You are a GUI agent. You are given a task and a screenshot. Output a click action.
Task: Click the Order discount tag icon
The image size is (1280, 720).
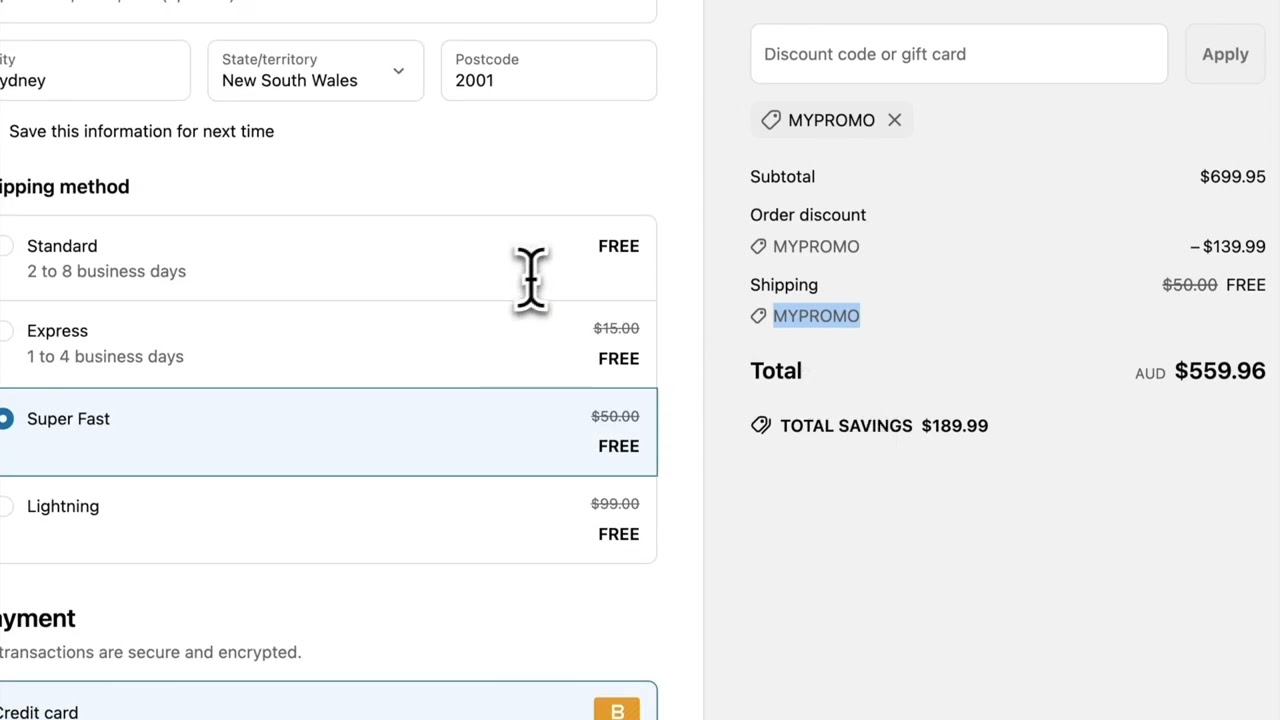(x=759, y=246)
